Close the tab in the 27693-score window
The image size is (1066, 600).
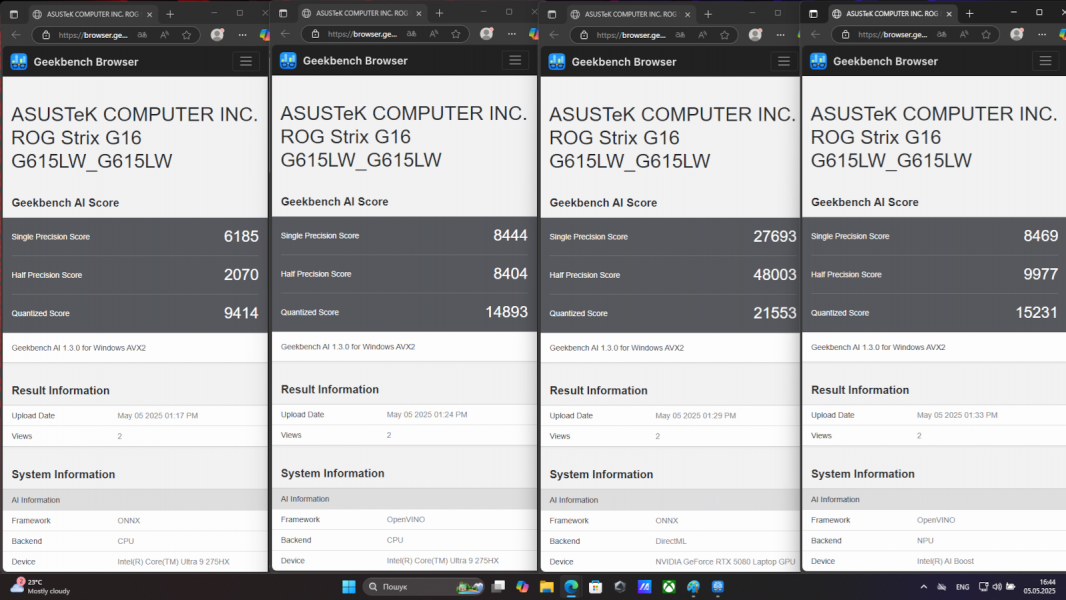687,14
